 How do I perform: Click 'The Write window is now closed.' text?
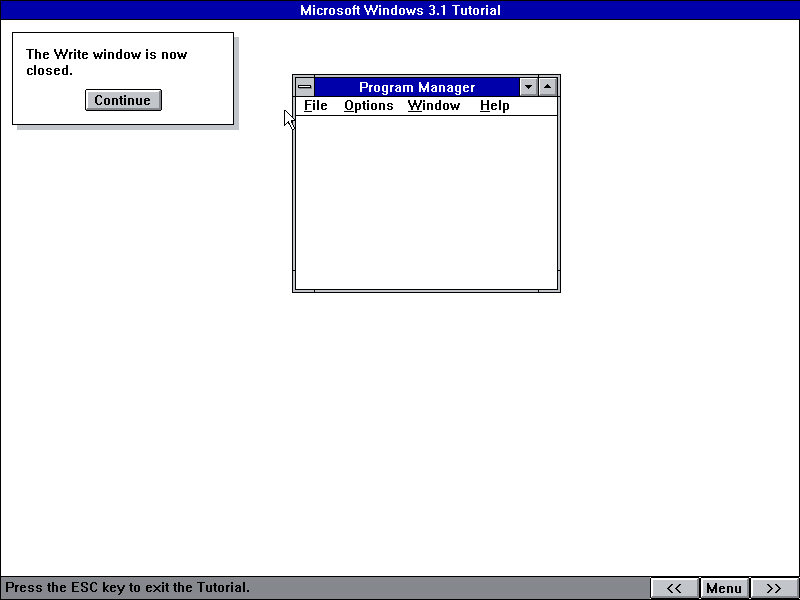point(107,62)
